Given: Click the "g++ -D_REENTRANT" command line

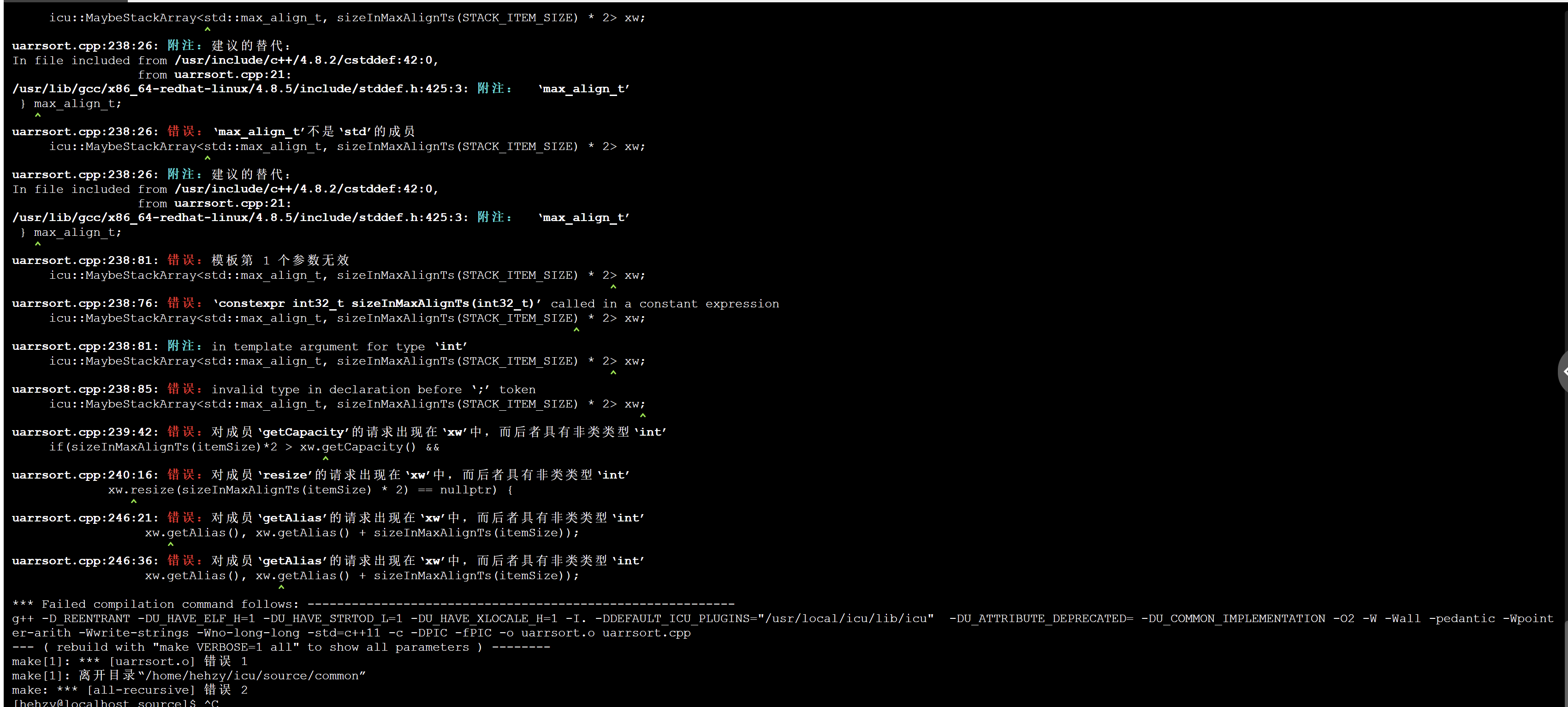Looking at the screenshot, I should tap(782, 619).
